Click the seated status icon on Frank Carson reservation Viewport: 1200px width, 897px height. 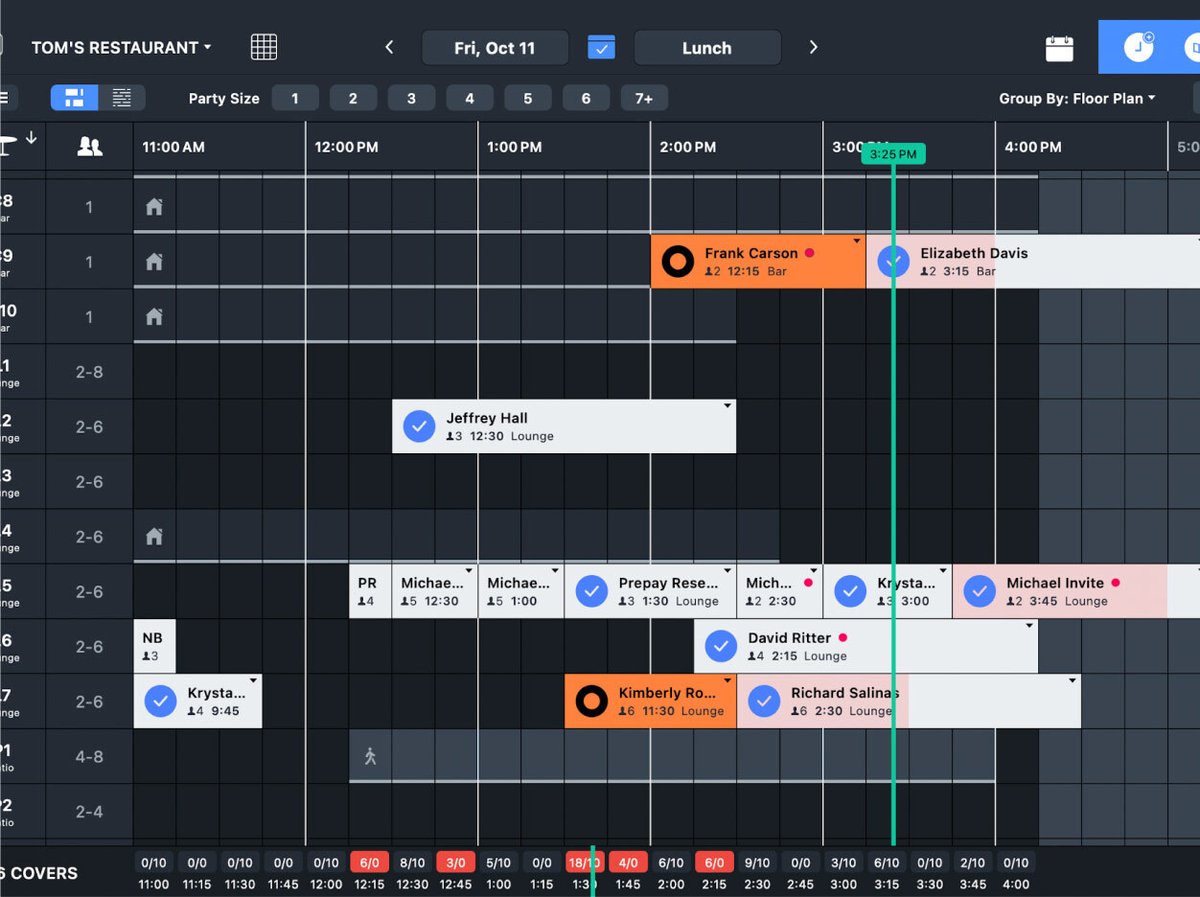click(677, 261)
